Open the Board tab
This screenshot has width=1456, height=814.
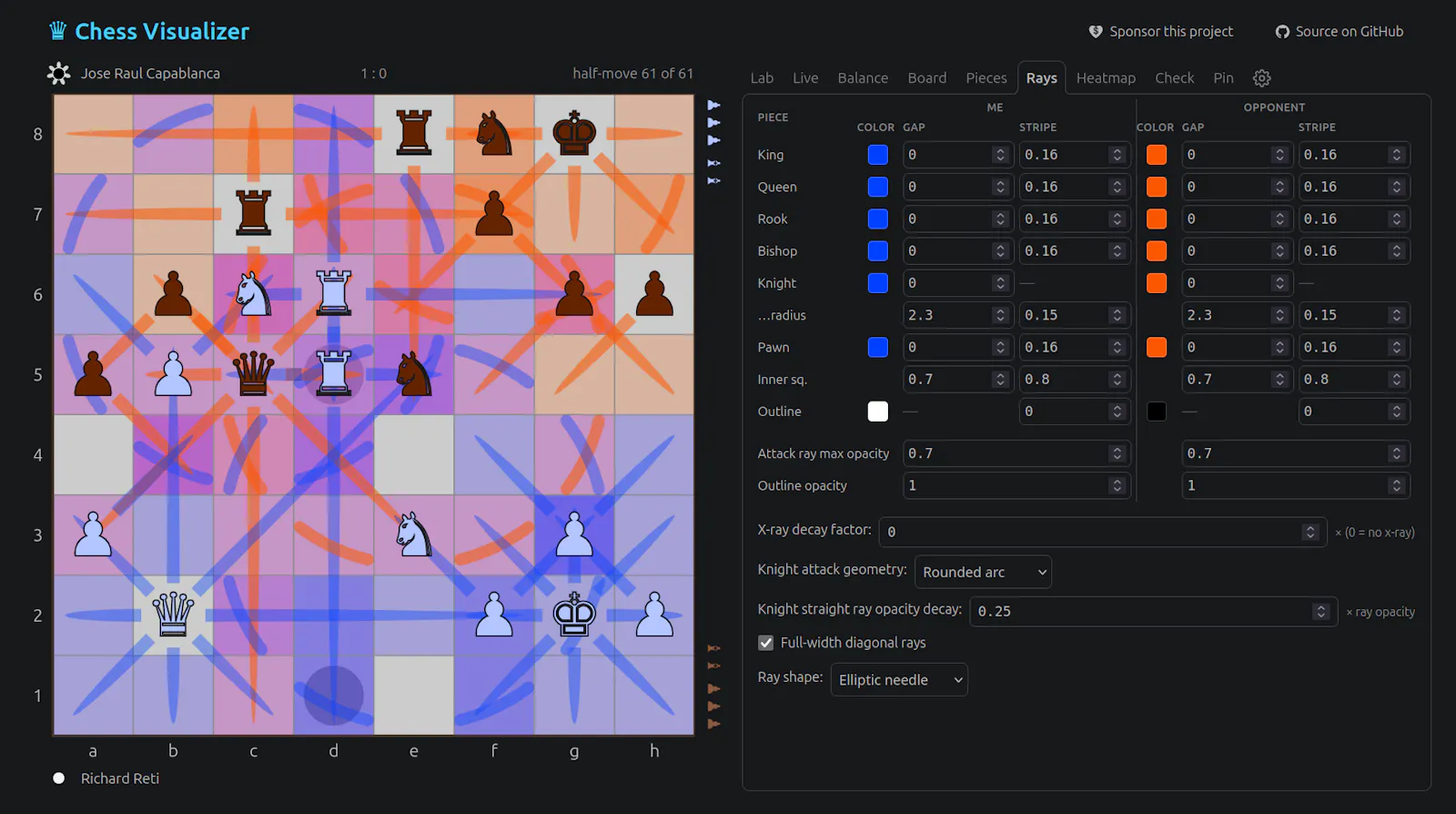pyautogui.click(x=927, y=78)
